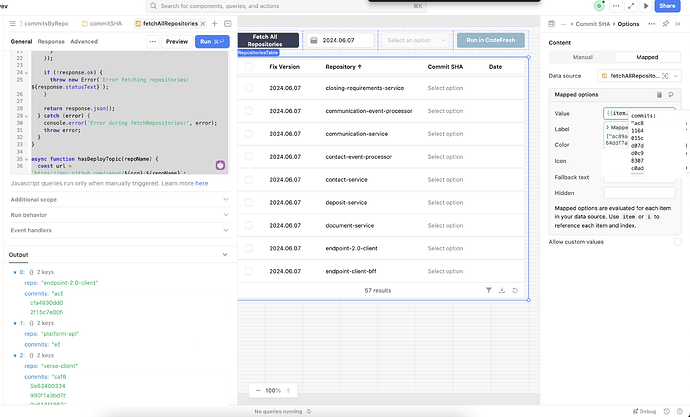Check the document-service row

coord(249,225)
